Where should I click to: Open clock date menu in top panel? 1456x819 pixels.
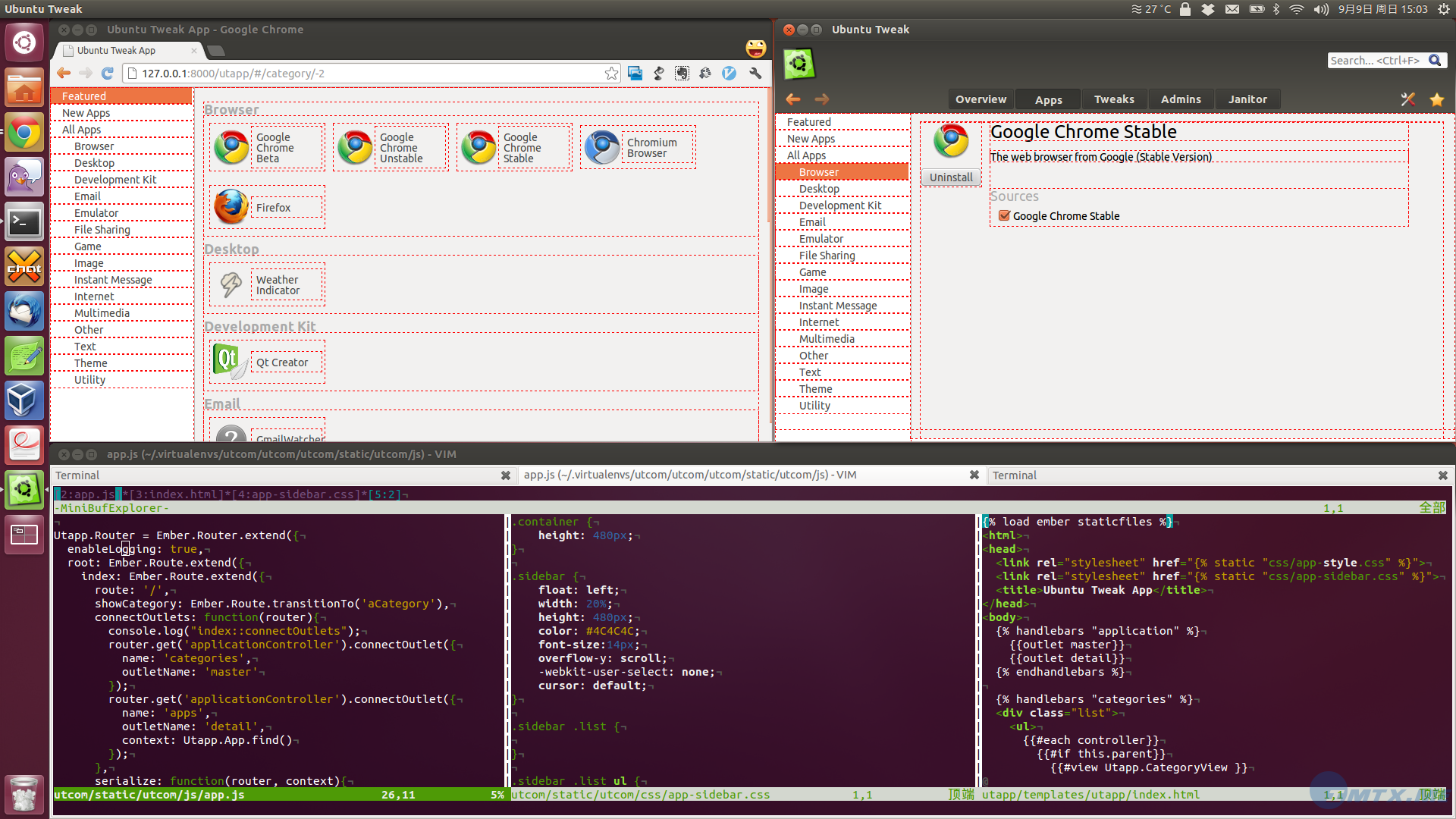(1382, 9)
